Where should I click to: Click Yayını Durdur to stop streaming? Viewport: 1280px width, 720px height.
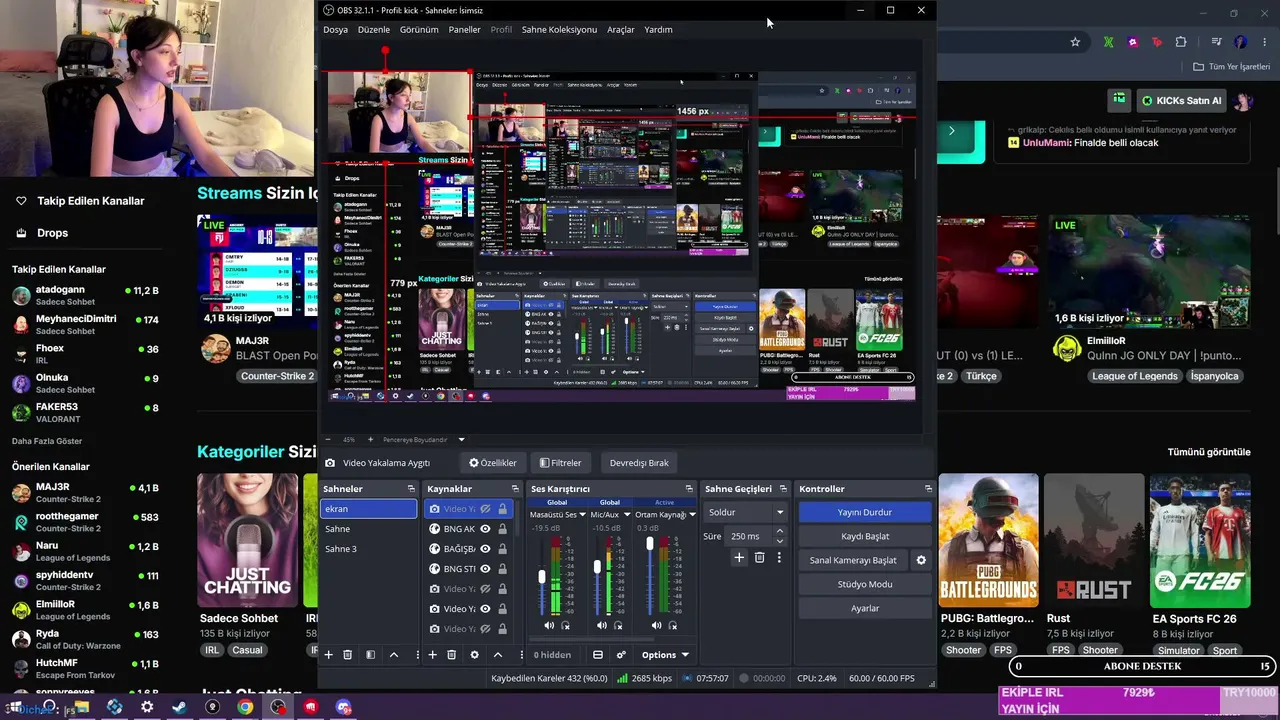pos(865,512)
